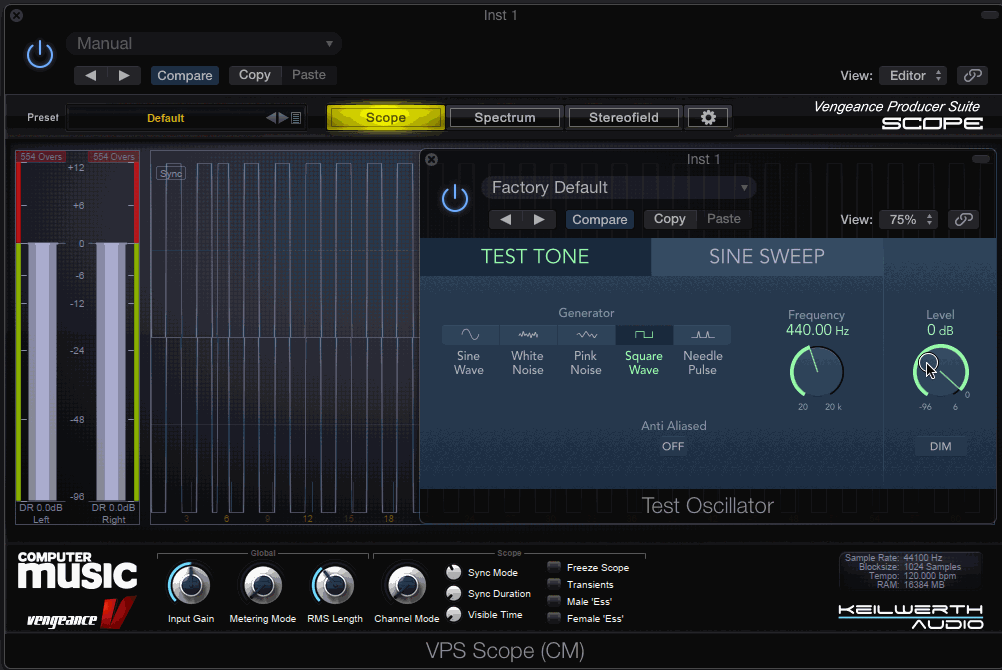The height and width of the screenshot is (670, 1002).
Task: Open the View 75% zoom dropdown
Action: 908,219
